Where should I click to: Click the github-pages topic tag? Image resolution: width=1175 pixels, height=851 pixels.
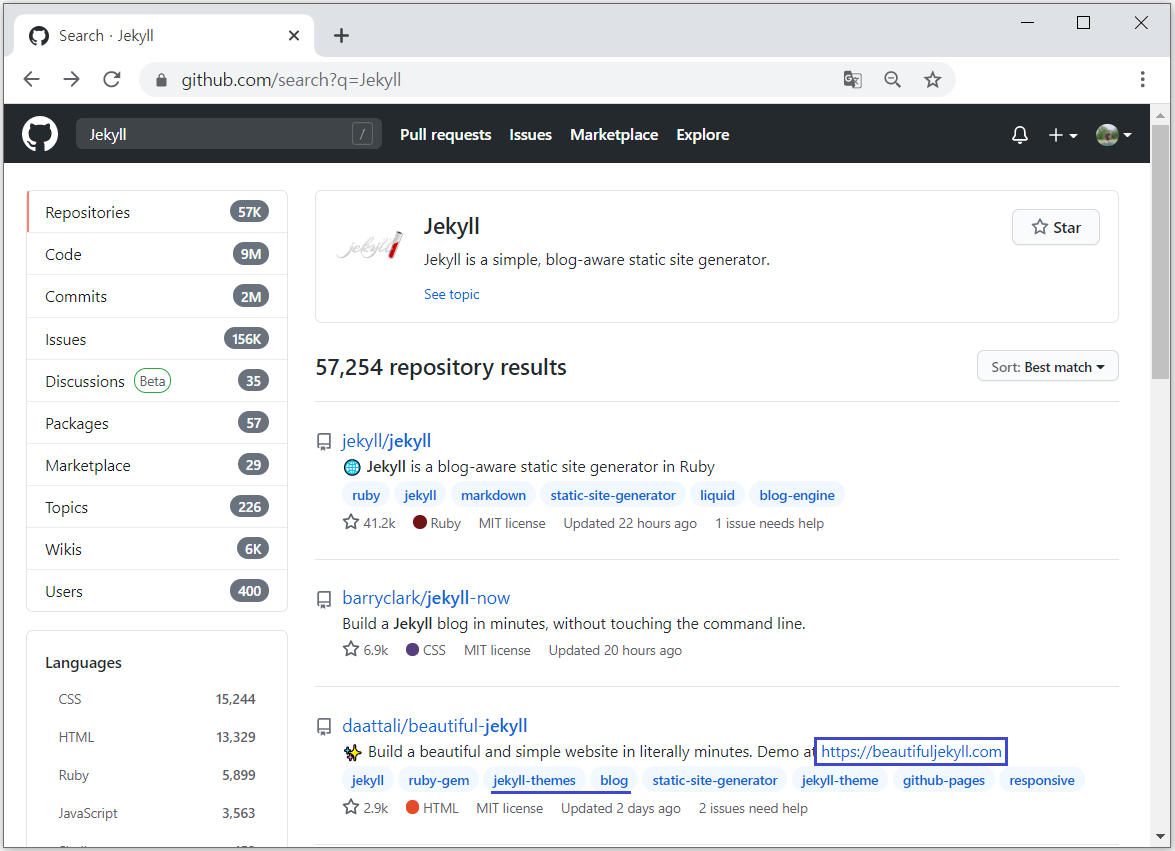pyautogui.click(x=943, y=780)
